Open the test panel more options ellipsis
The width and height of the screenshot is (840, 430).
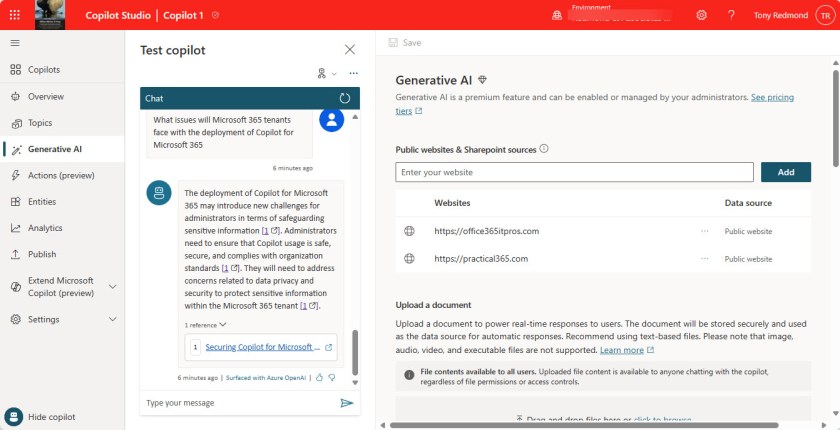354,73
